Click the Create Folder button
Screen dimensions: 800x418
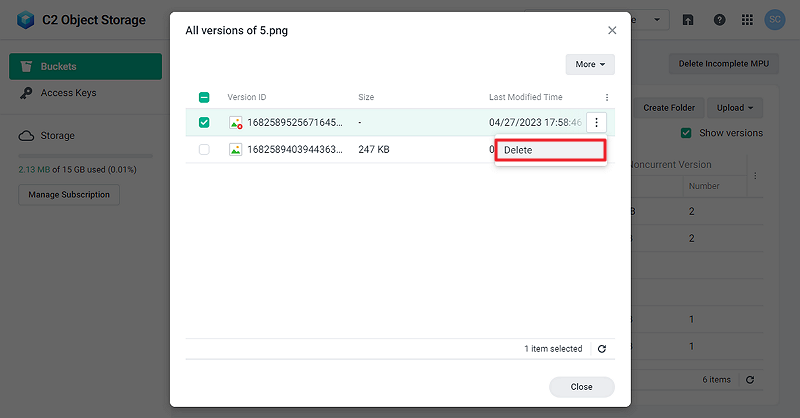pyautogui.click(x=669, y=108)
